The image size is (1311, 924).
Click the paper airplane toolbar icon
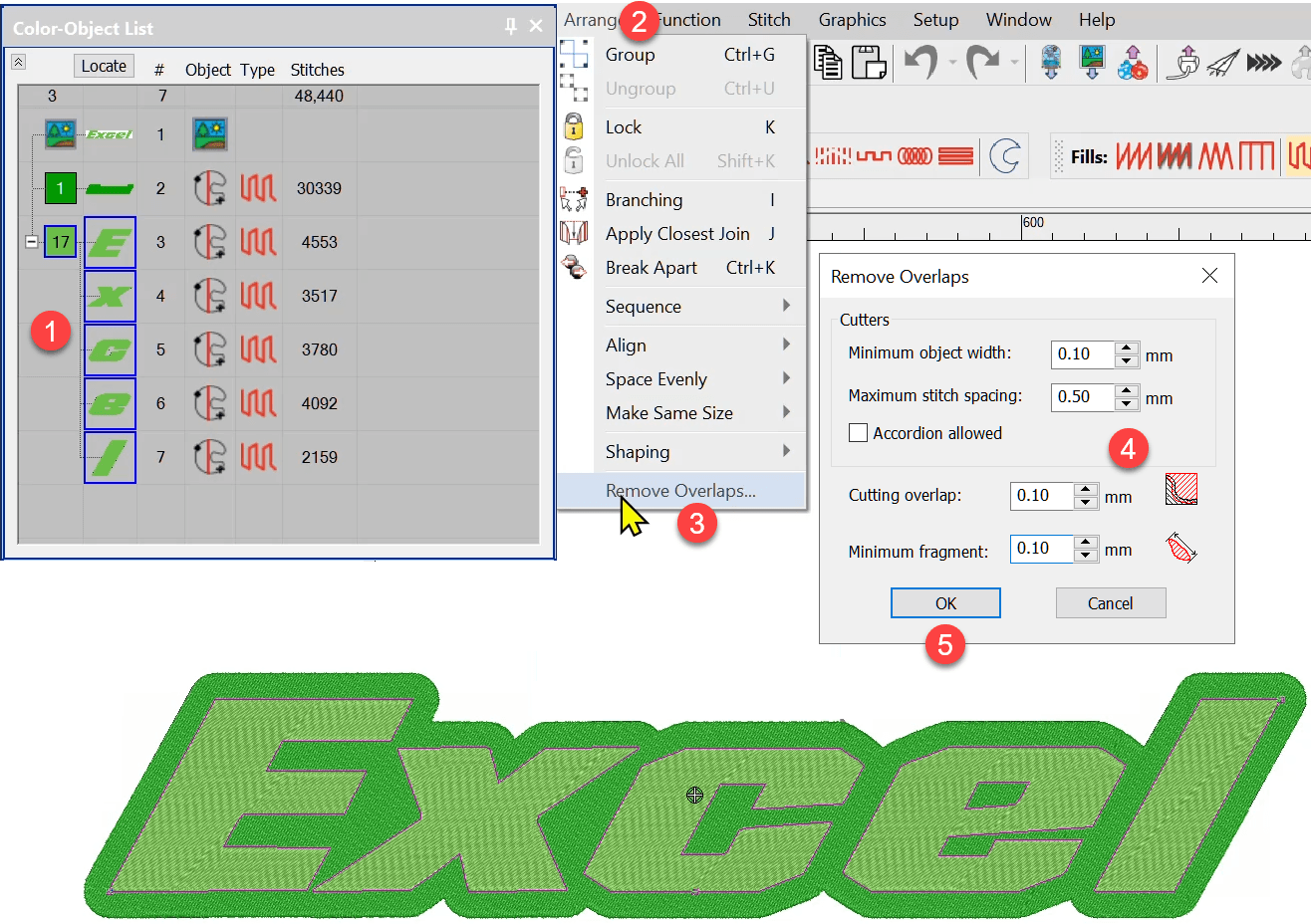click(1222, 64)
